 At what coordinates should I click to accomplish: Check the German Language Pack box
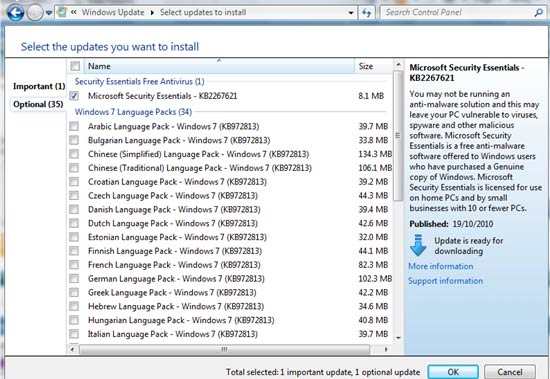pos(74,279)
